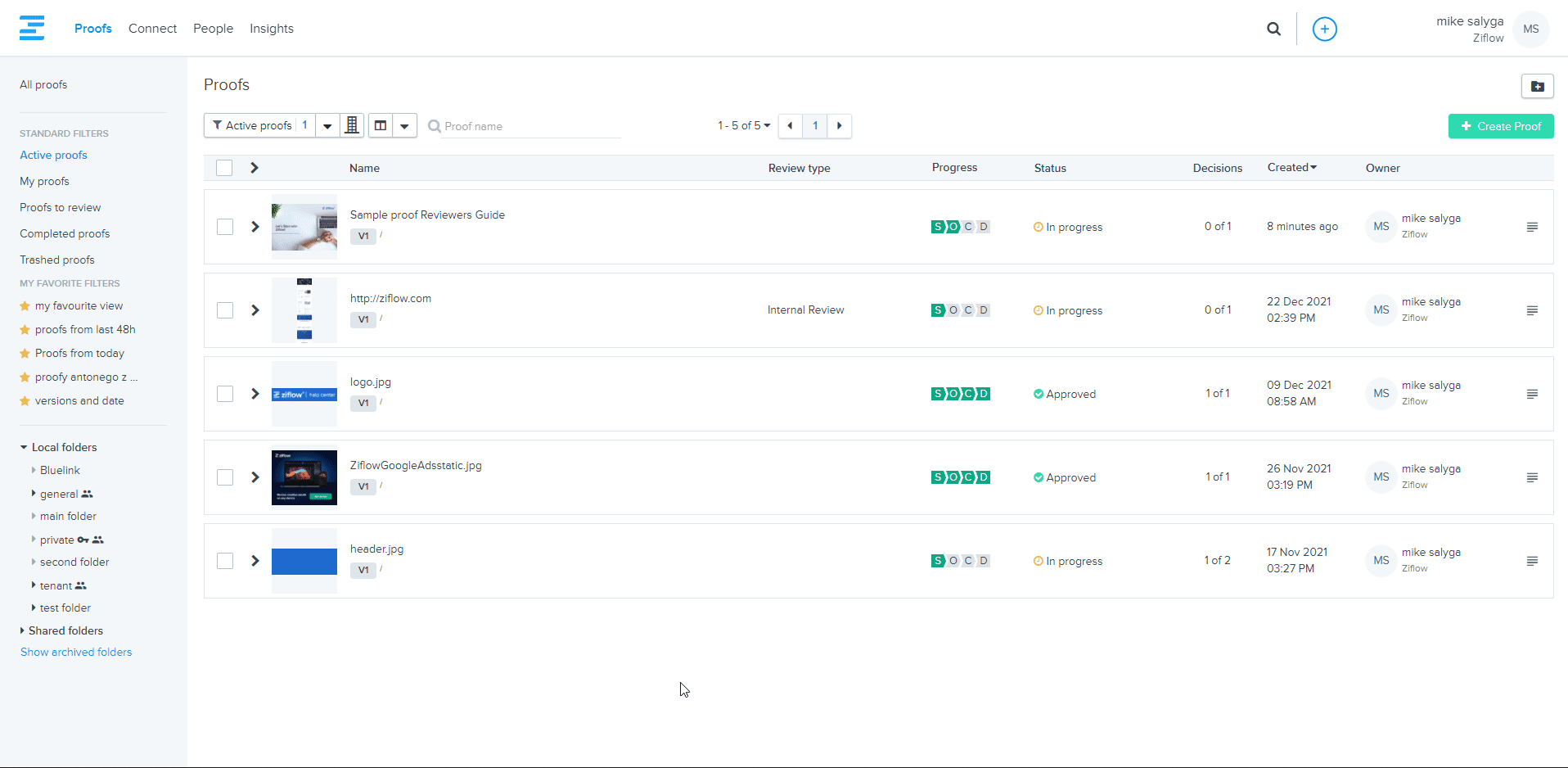
Task: Toggle the select-all checkbox in table header
Action: (x=224, y=168)
